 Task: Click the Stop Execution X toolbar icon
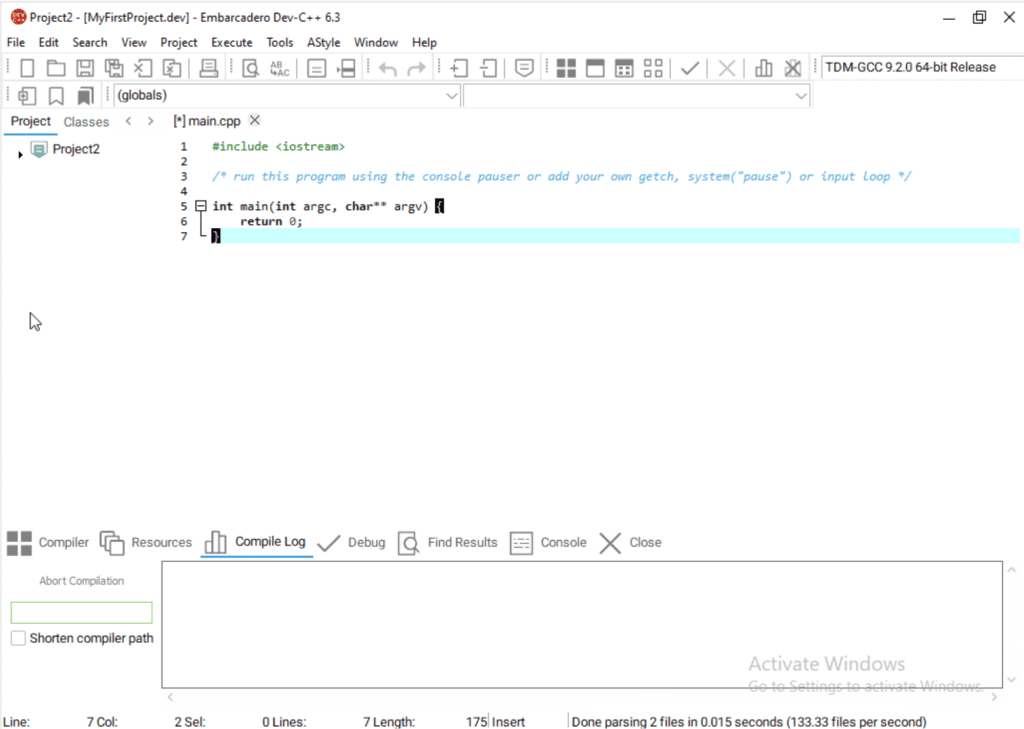[x=726, y=68]
